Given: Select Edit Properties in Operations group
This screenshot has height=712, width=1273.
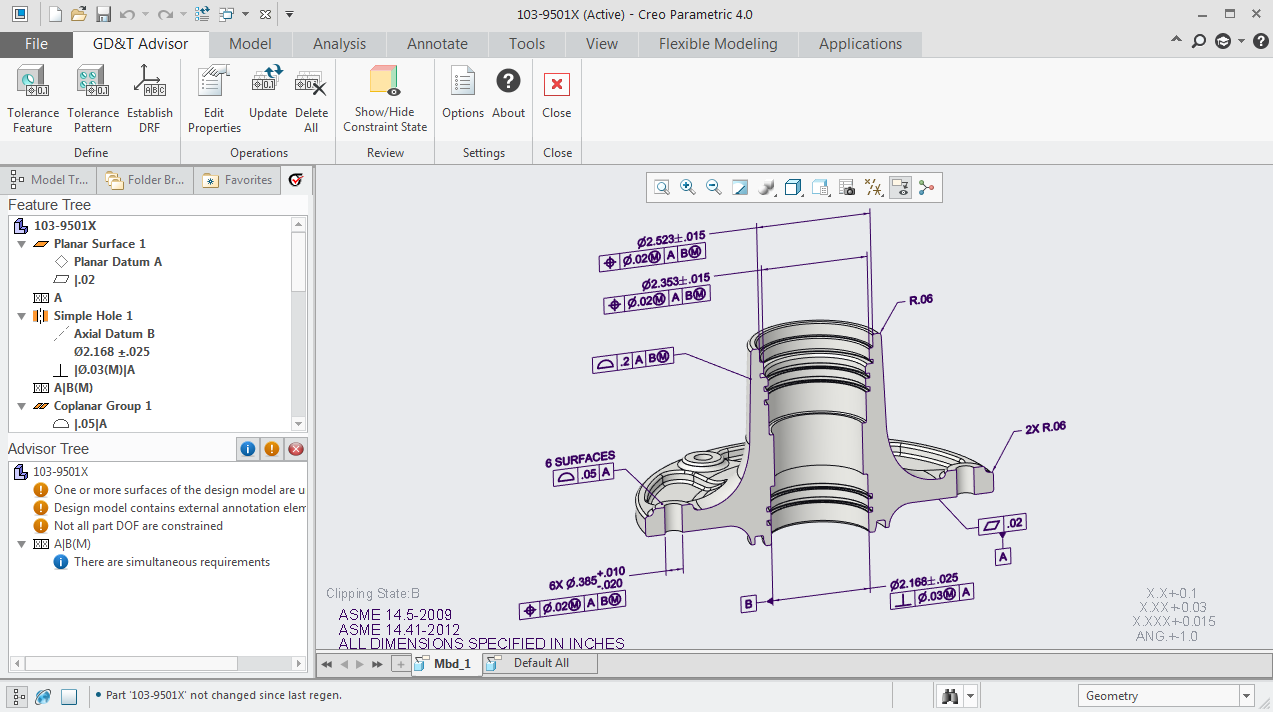Looking at the screenshot, I should click(x=213, y=97).
